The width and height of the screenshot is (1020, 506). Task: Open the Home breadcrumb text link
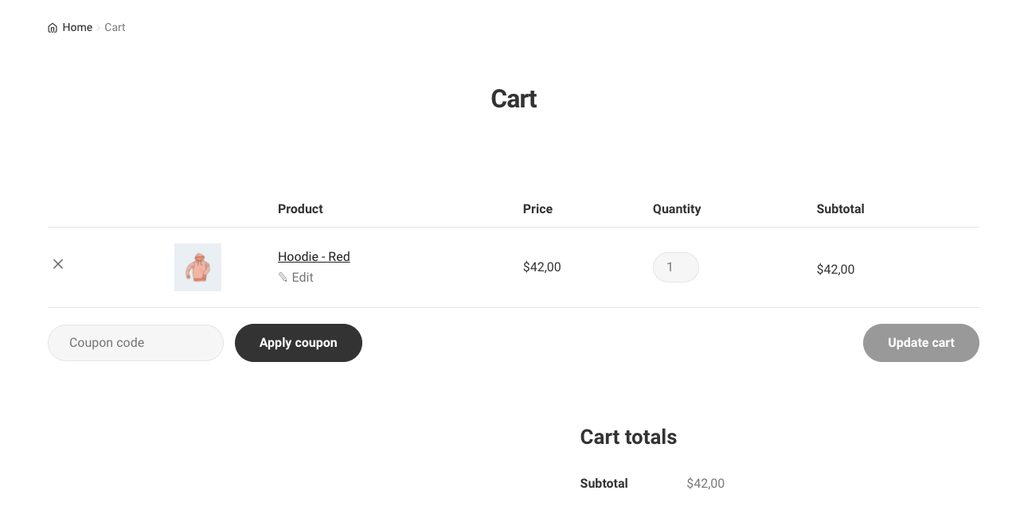pyautogui.click(x=77, y=27)
